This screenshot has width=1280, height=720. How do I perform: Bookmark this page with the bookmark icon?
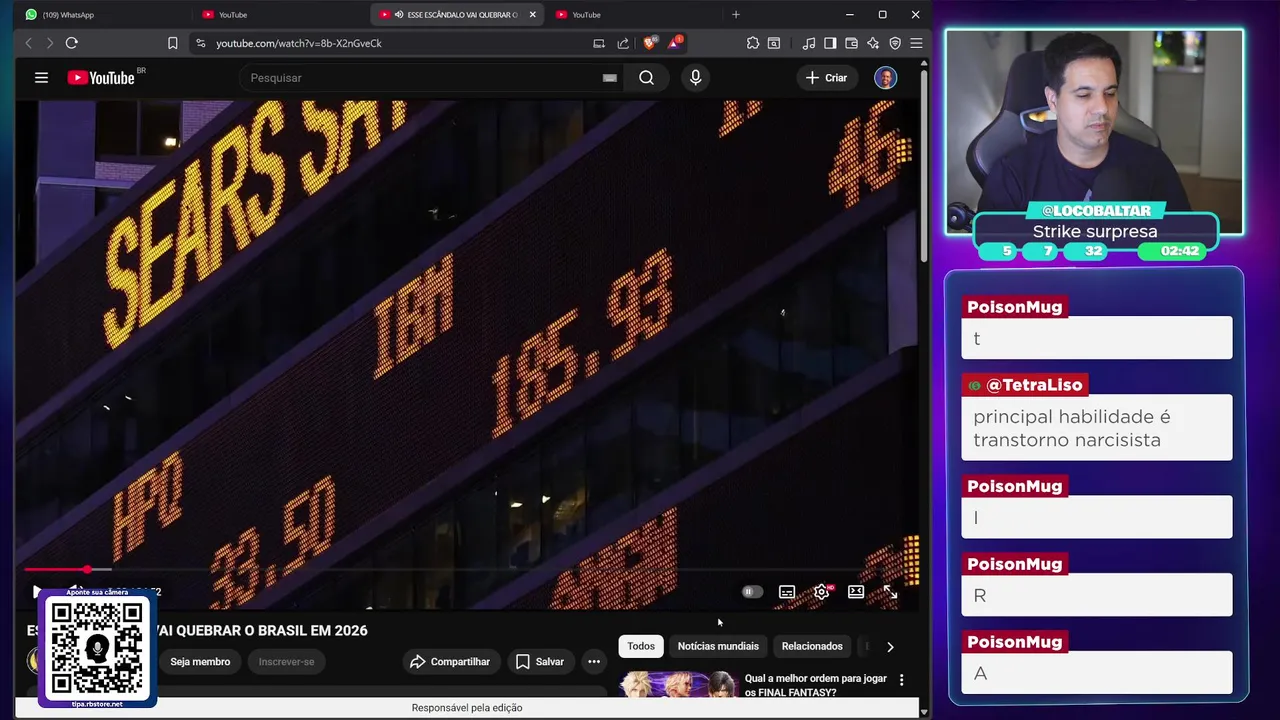[173, 43]
